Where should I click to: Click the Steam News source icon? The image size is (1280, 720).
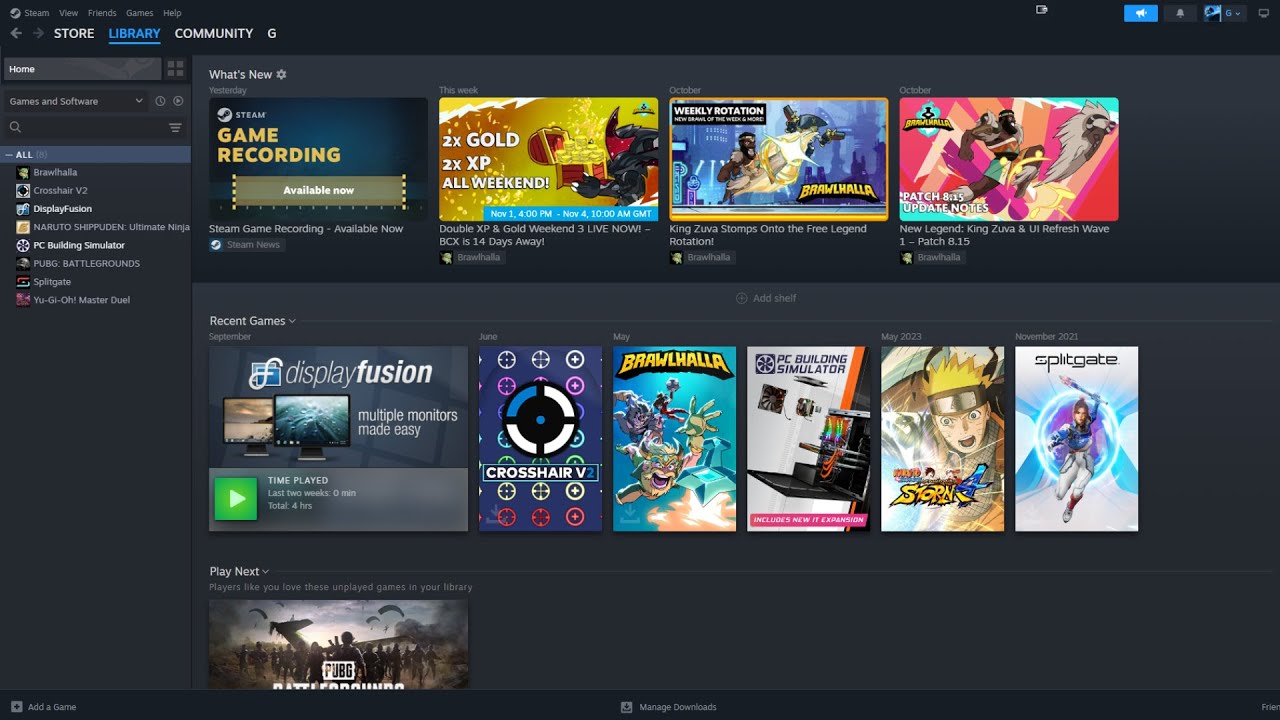(x=215, y=244)
